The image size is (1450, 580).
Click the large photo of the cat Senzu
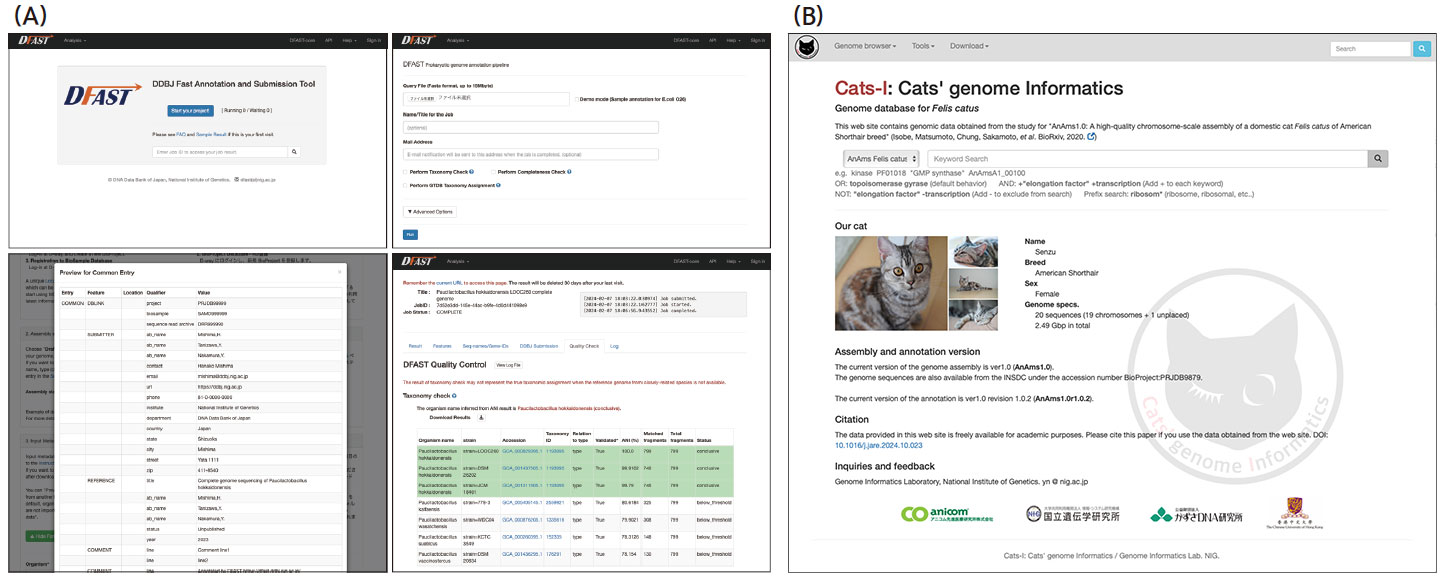889,283
